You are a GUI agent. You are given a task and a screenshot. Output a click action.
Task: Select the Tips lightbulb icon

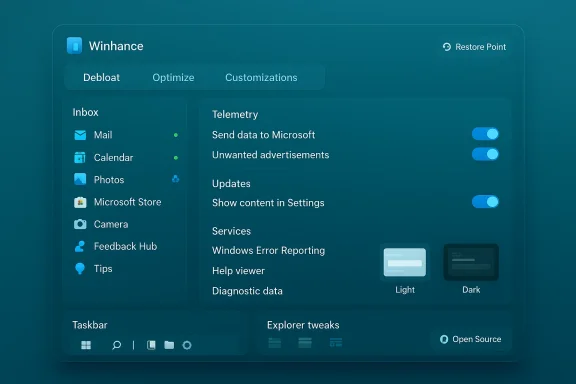[x=80, y=269]
